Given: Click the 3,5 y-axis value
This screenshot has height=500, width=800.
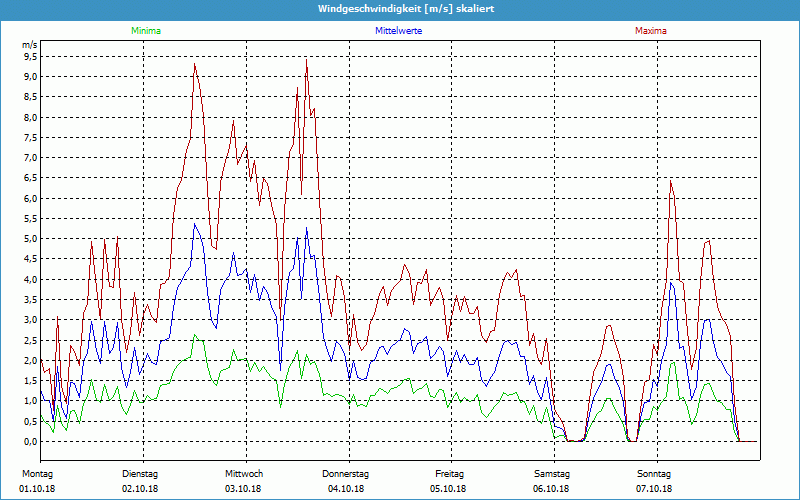Looking at the screenshot, I should click(31, 299).
